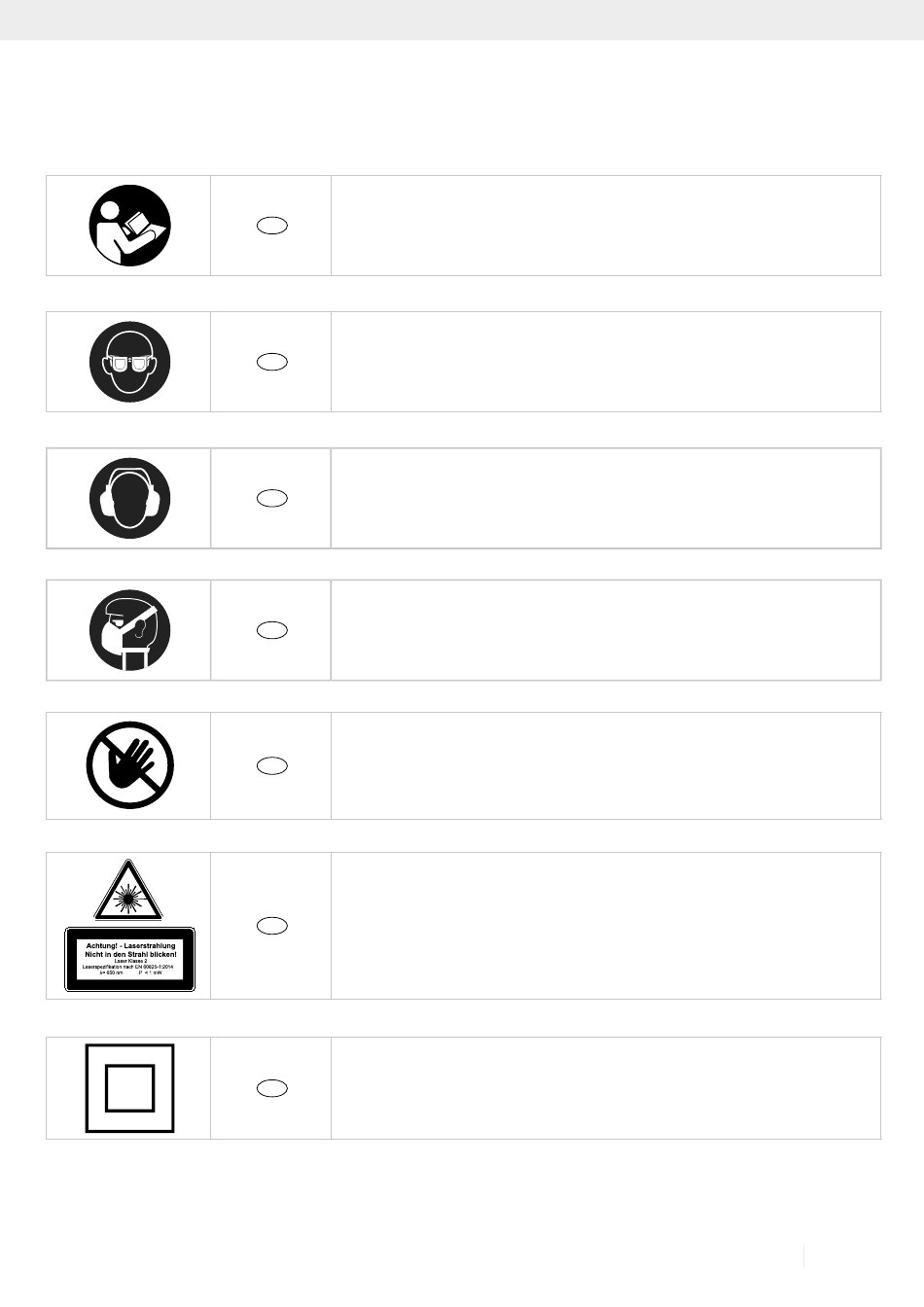Click the Achtung Laserstrahlung warning label
Image resolution: width=924 pixels, height=1307 pixels.
click(130, 959)
